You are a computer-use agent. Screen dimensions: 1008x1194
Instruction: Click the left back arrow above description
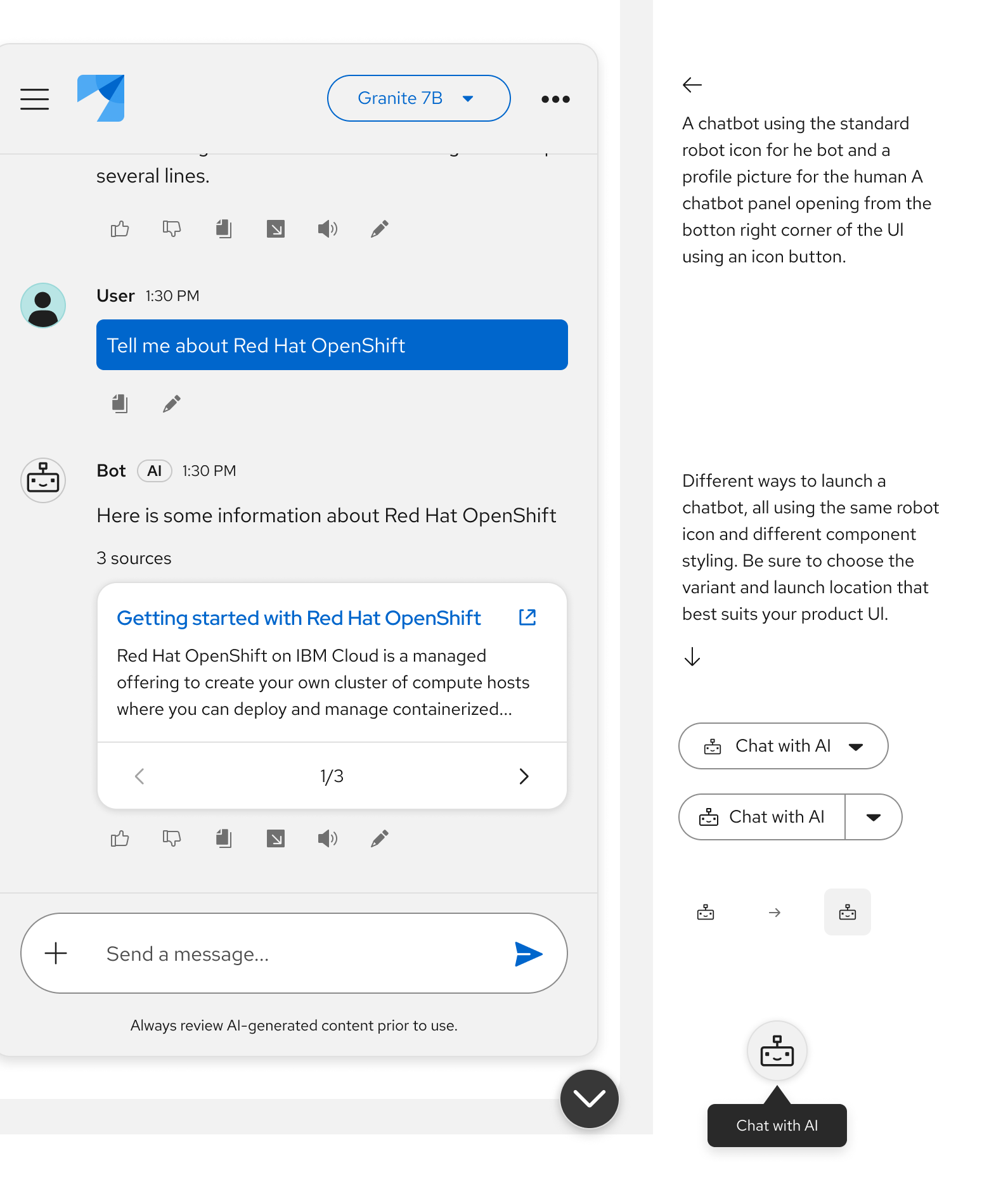pos(692,85)
